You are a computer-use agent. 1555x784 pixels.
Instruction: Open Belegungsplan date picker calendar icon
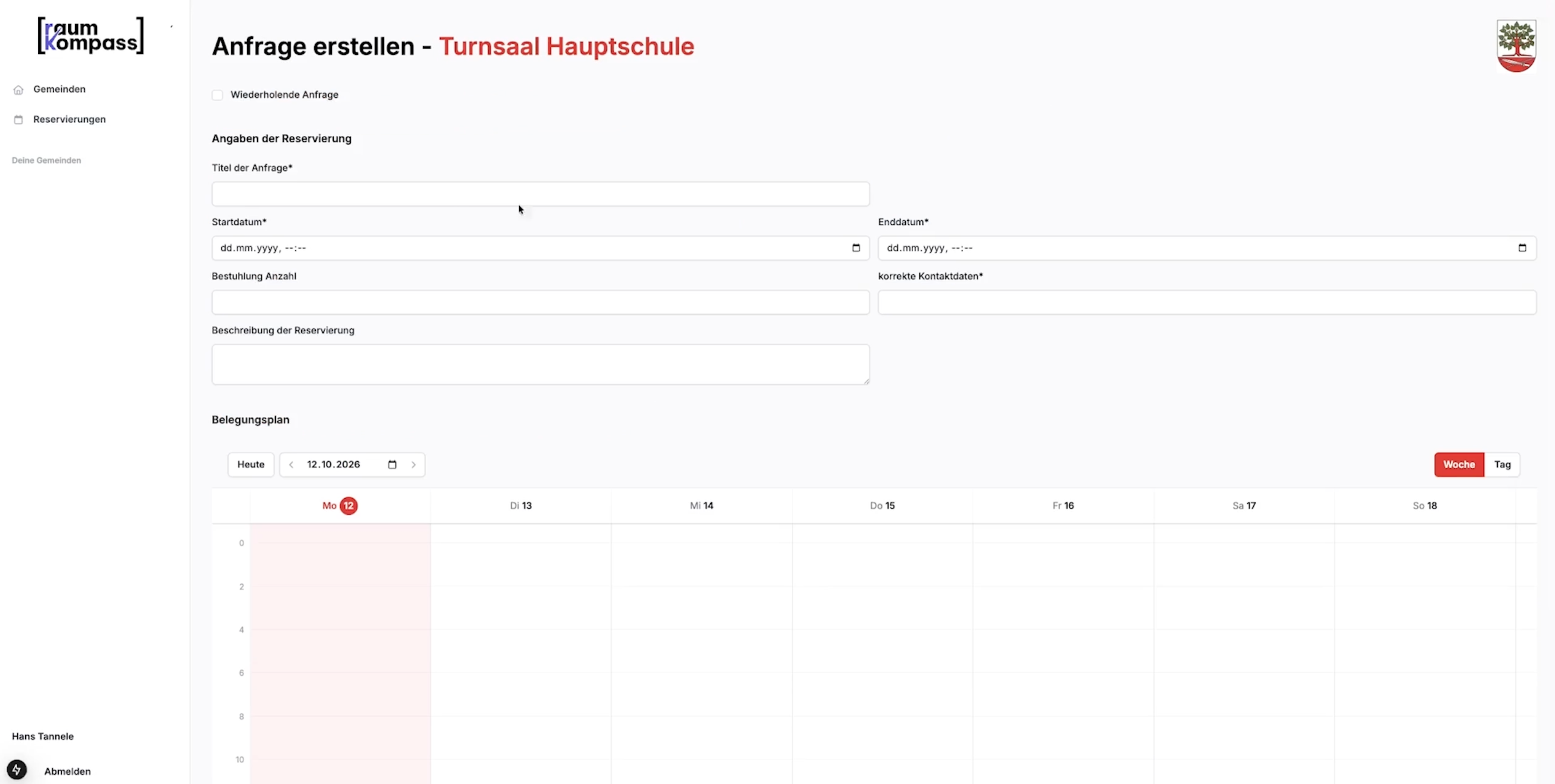392,465
